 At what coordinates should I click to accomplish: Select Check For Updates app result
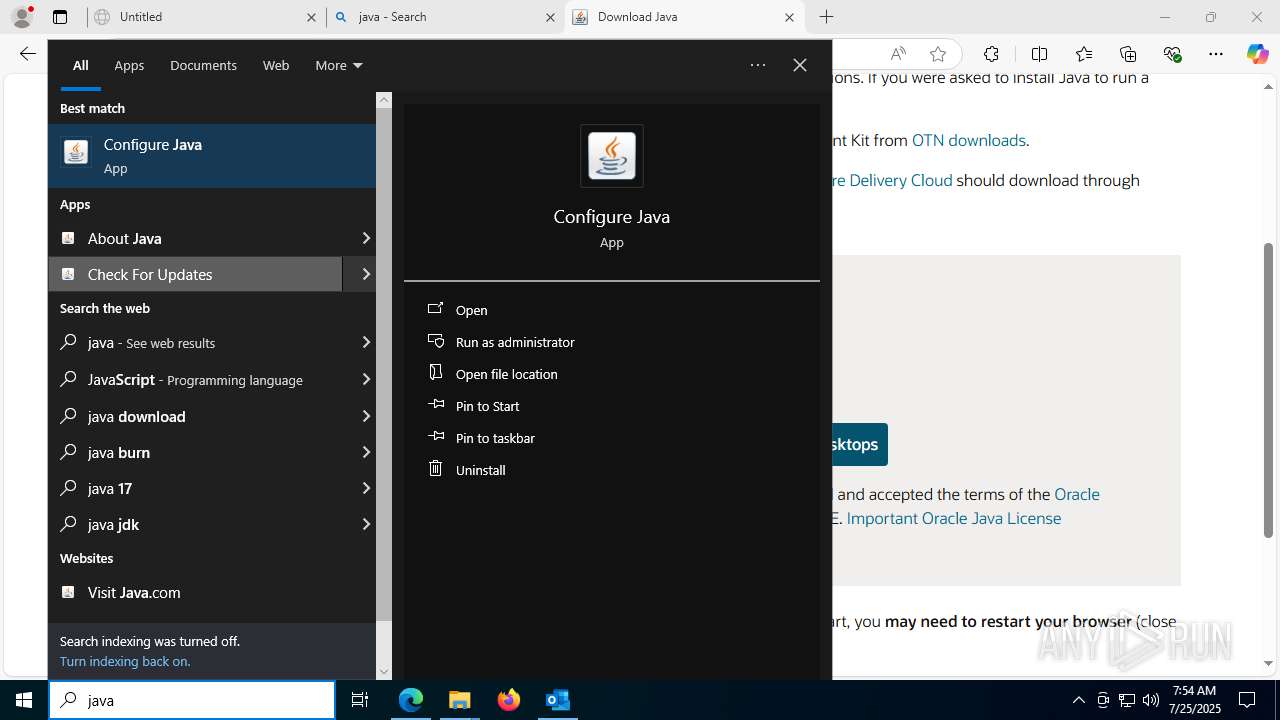tap(196, 274)
